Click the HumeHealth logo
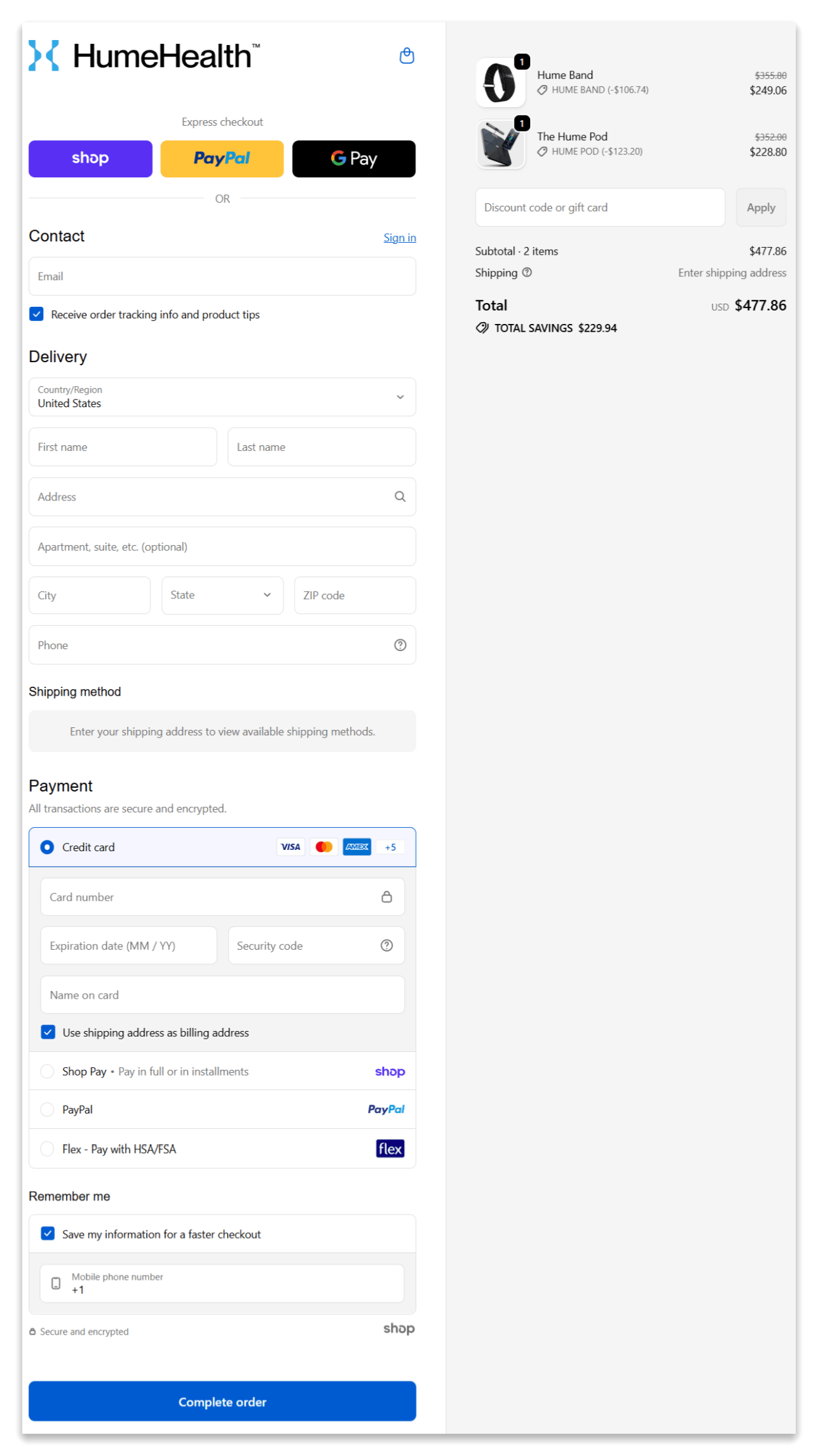 click(144, 56)
